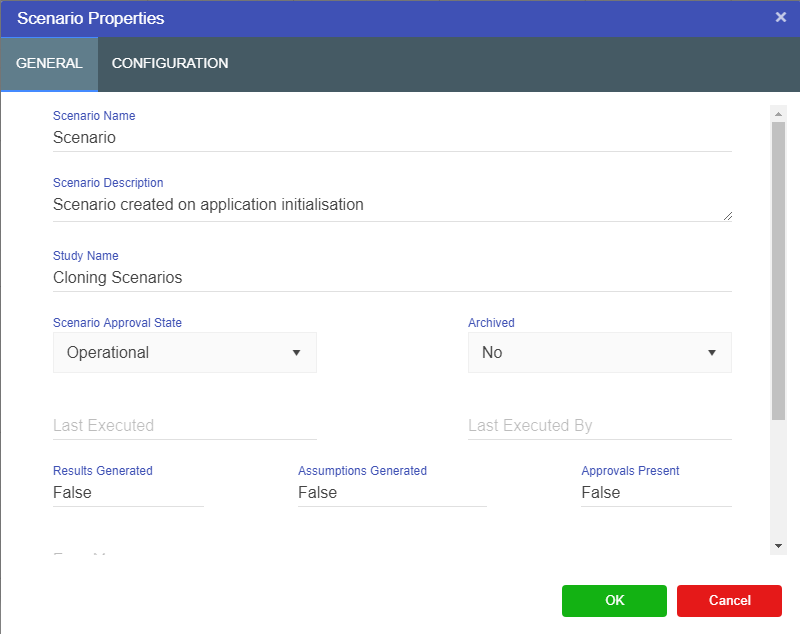Image resolution: width=800 pixels, height=634 pixels.
Task: Close the Scenario Properties dialog with X
Action: click(x=780, y=17)
